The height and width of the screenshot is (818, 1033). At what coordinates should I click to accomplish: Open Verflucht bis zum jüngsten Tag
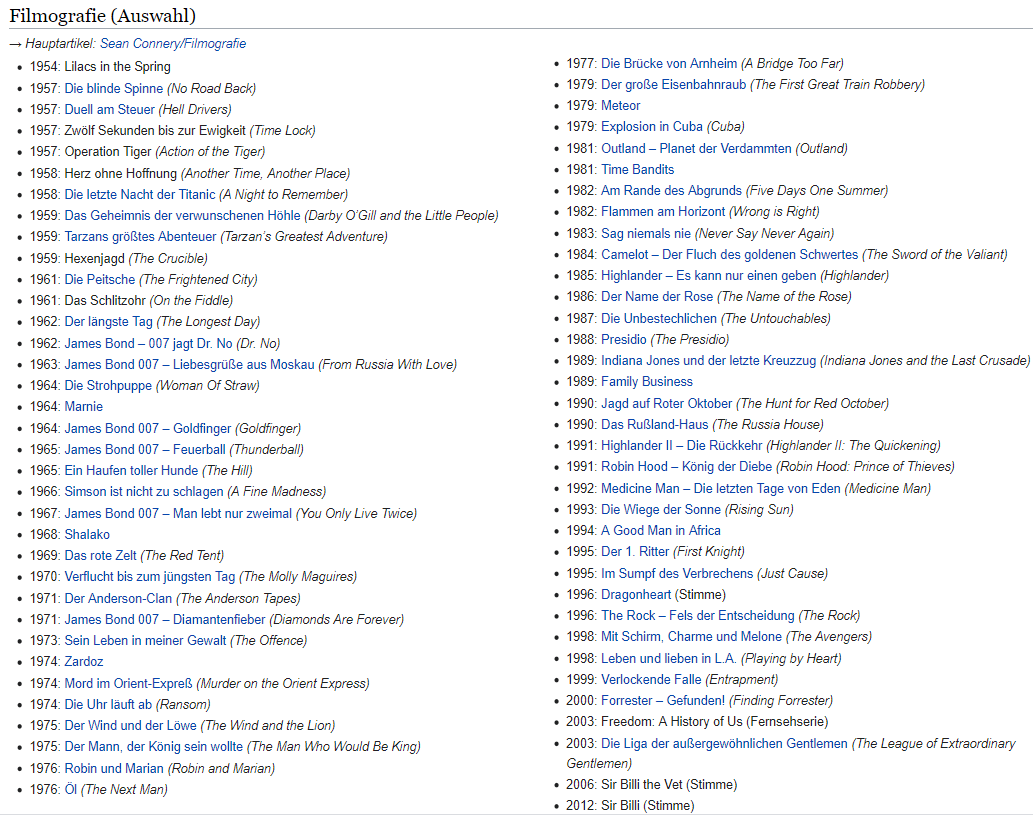[x=150, y=576]
